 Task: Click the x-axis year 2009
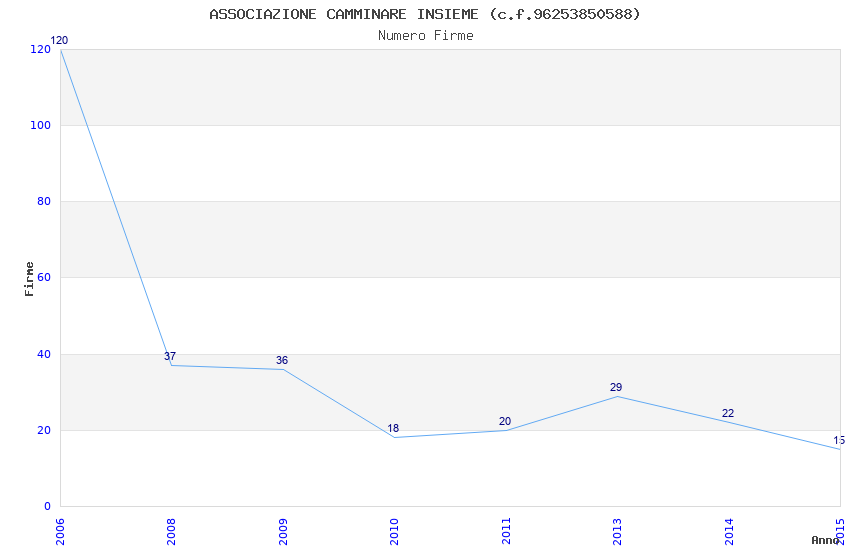click(283, 532)
